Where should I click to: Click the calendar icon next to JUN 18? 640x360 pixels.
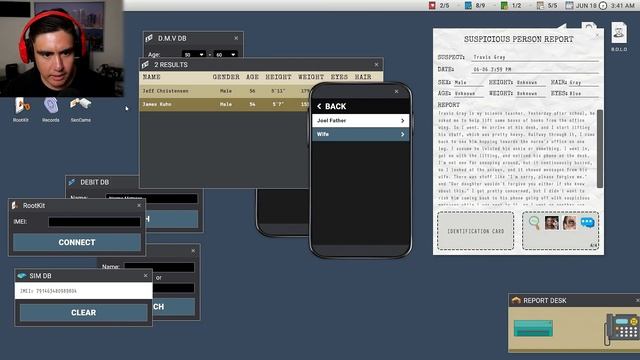[569, 5]
